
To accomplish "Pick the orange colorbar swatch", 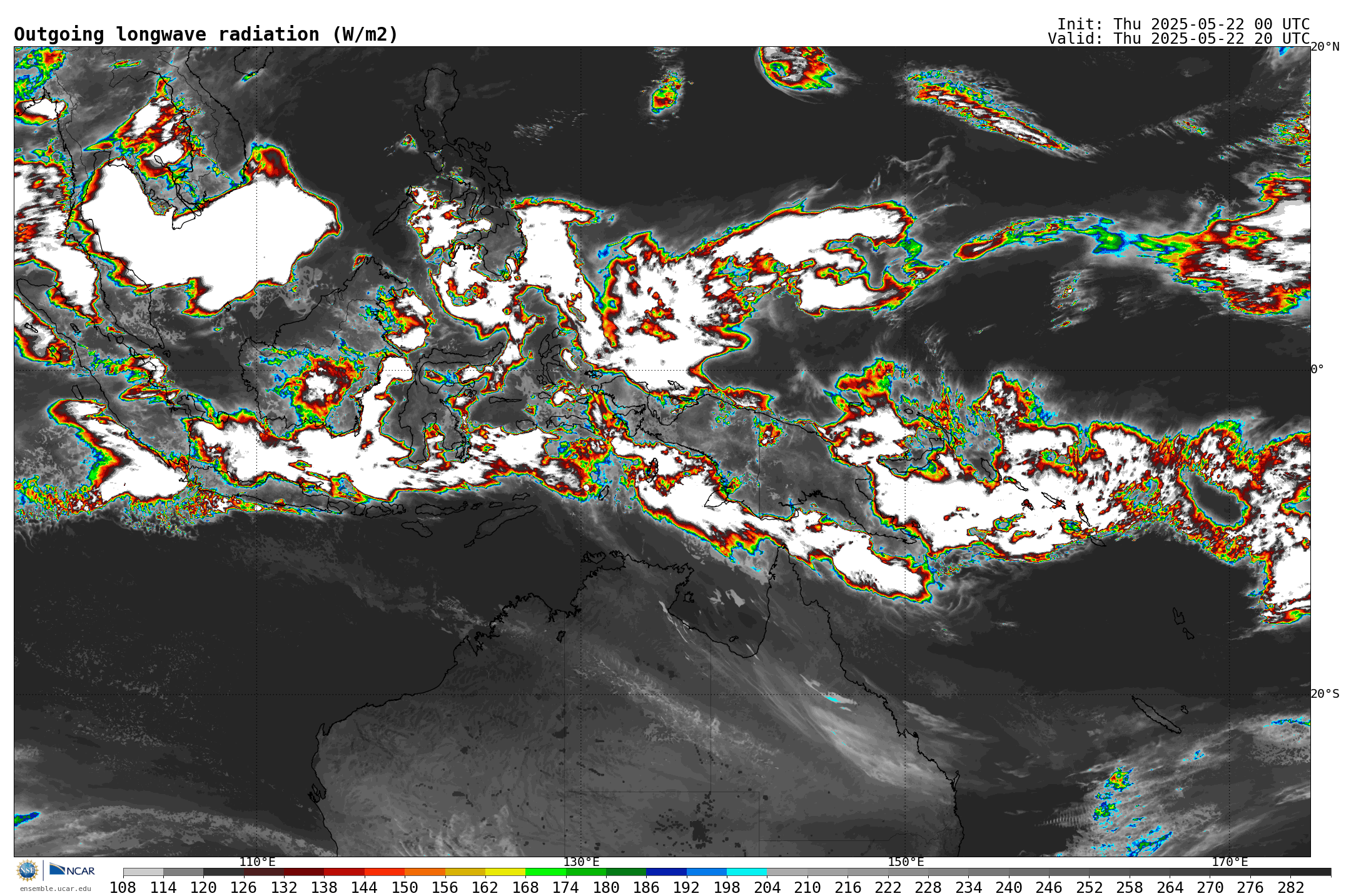I will (425, 872).
